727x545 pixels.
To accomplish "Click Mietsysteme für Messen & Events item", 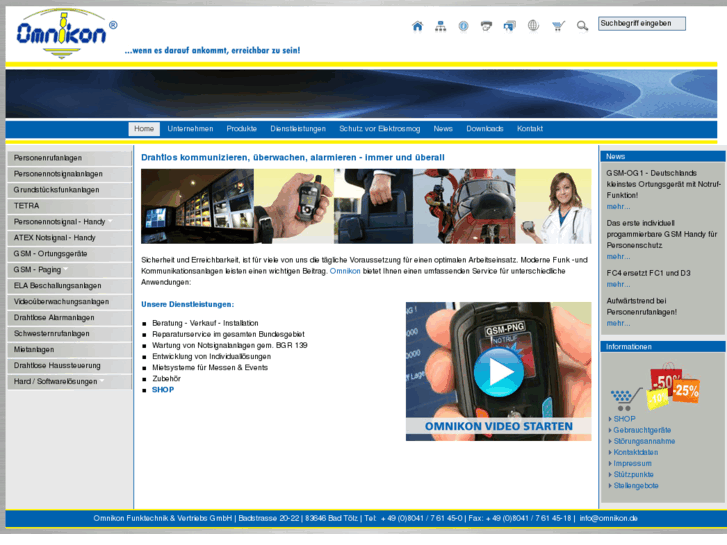I will pos(210,368).
